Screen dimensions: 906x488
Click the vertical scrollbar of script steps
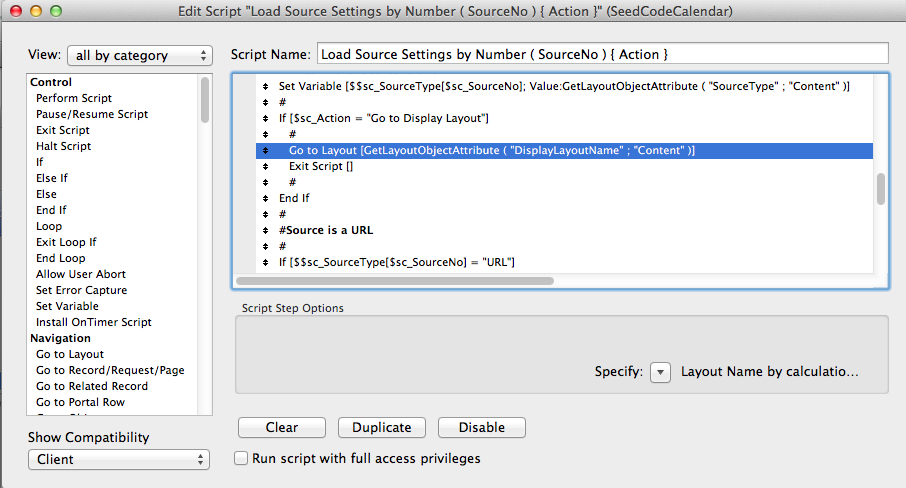click(881, 189)
